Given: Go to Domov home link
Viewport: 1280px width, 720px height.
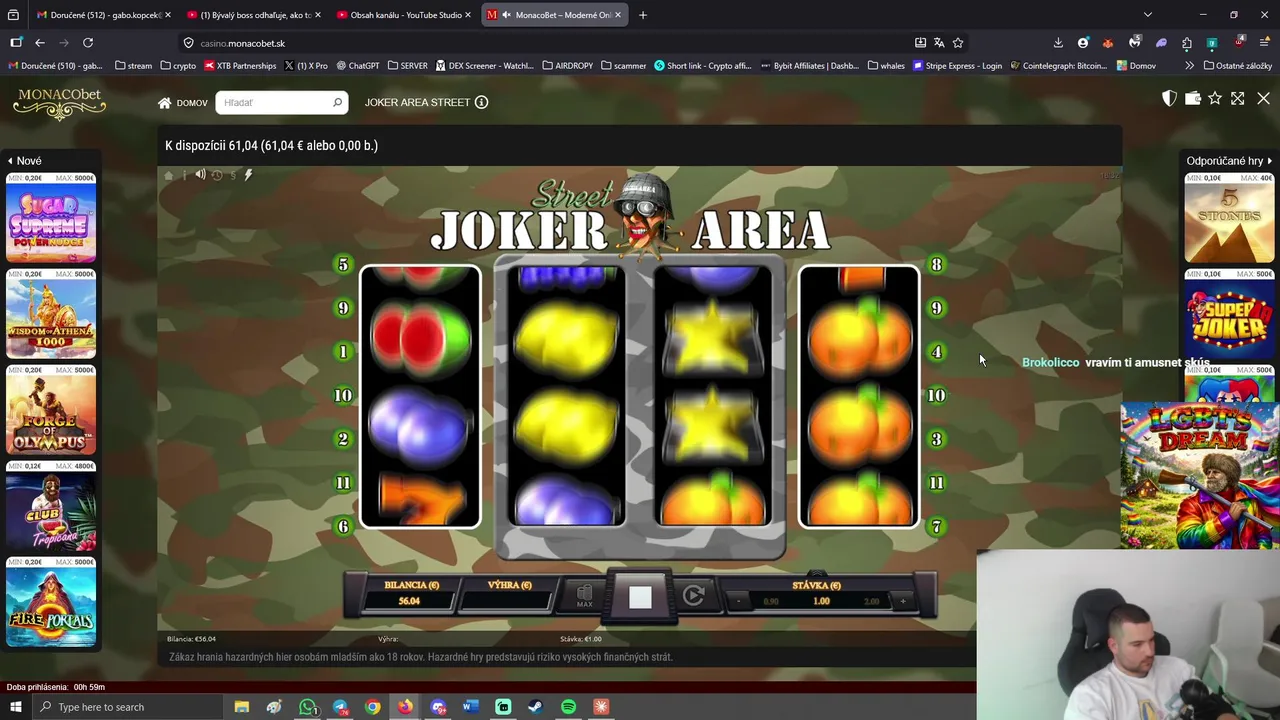Looking at the screenshot, I should click(x=183, y=102).
